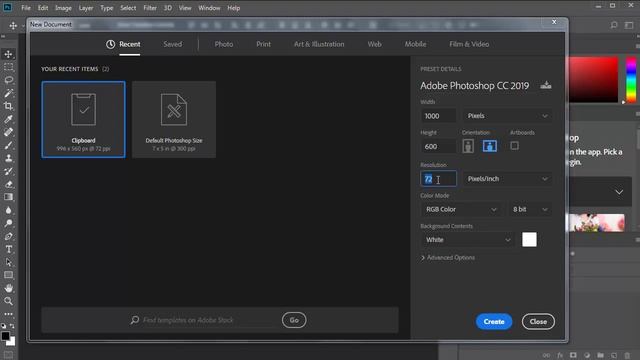
Task: Open the Layer menu
Action: point(86,8)
